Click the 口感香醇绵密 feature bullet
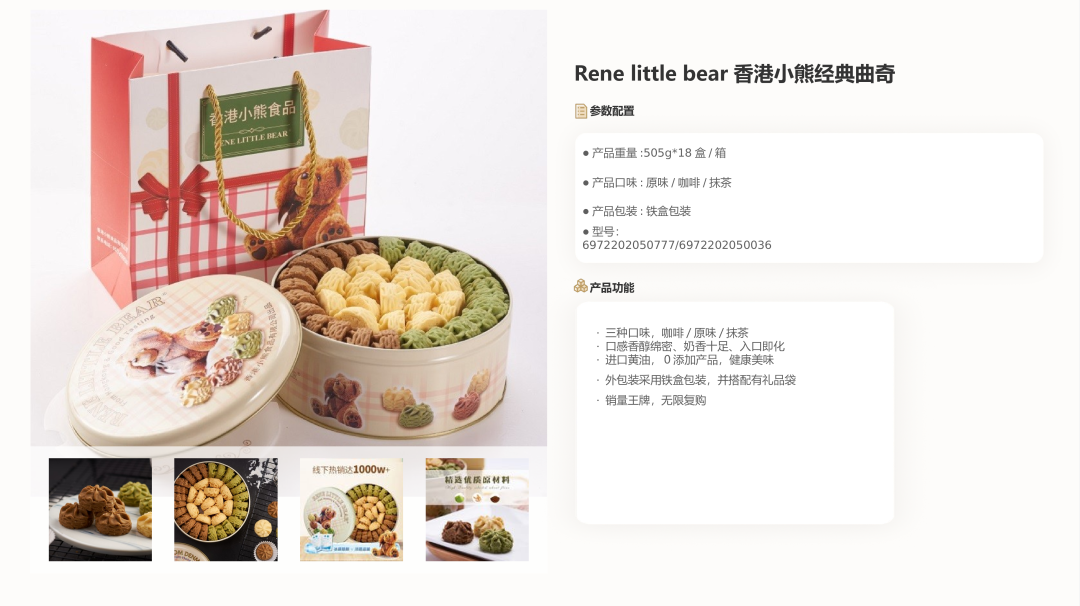This screenshot has width=1080, height=606. coord(690,346)
